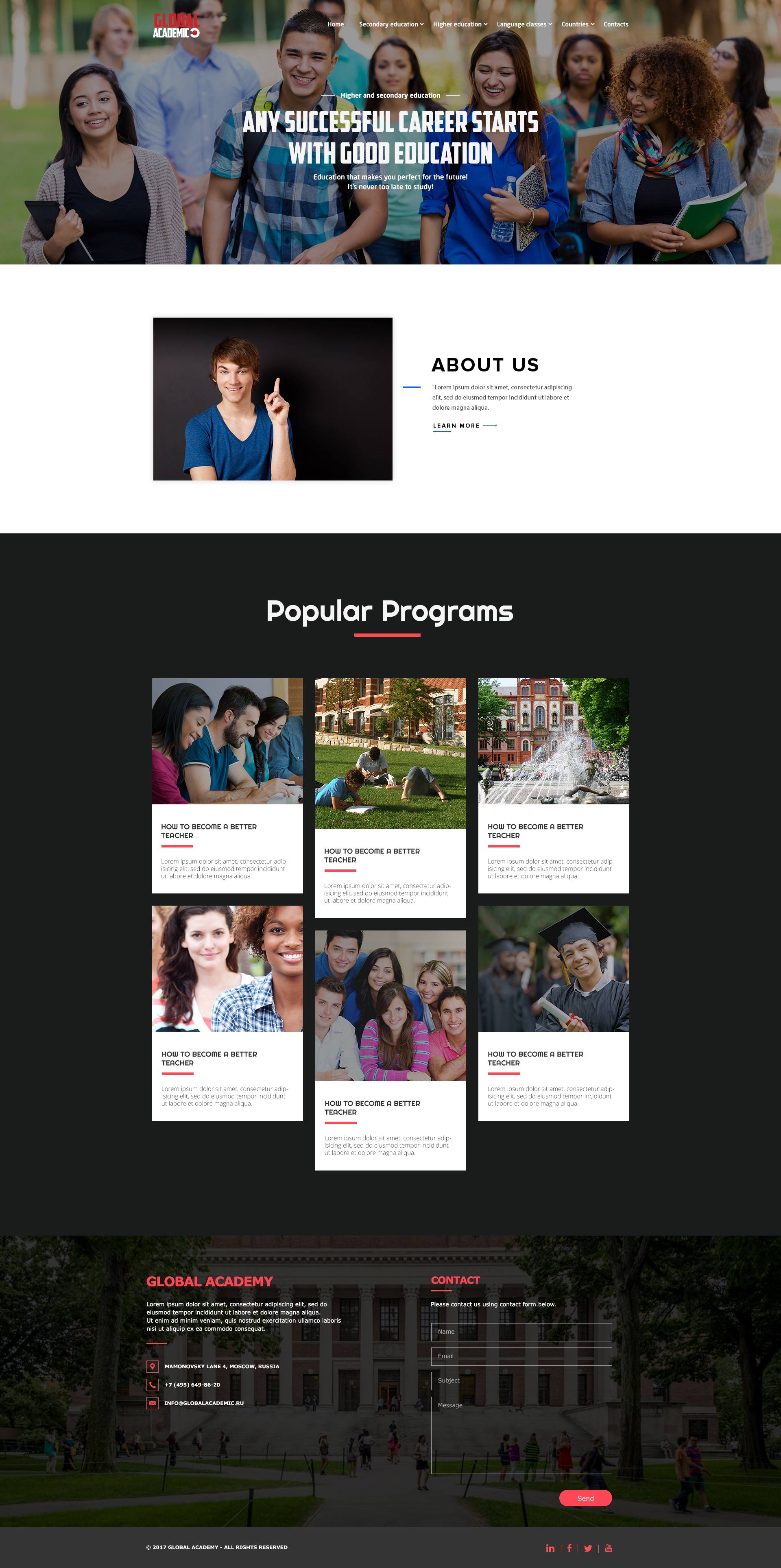Focus the Subject input field

click(521, 1380)
